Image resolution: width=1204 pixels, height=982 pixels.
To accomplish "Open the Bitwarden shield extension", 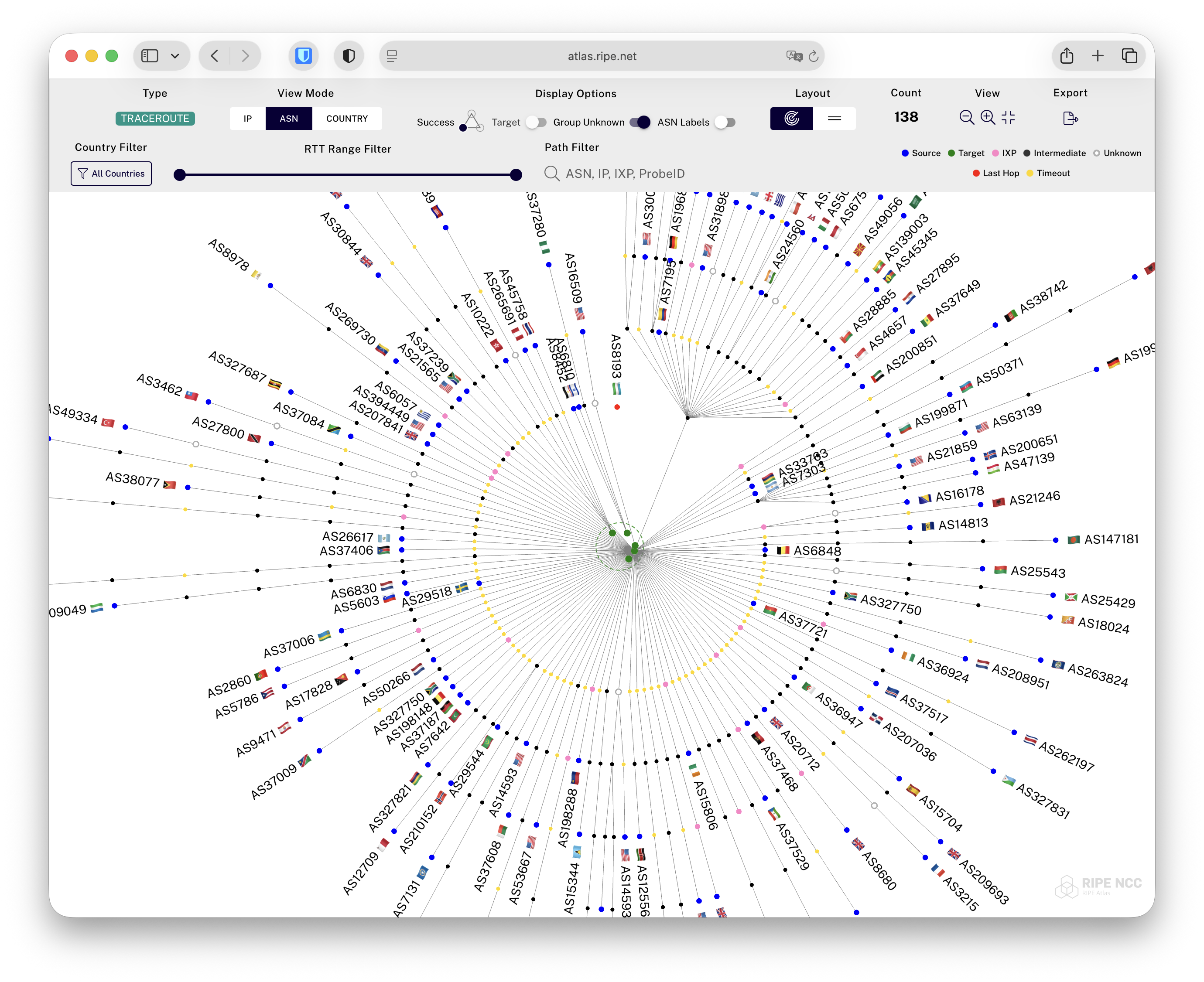I will pyautogui.click(x=304, y=56).
